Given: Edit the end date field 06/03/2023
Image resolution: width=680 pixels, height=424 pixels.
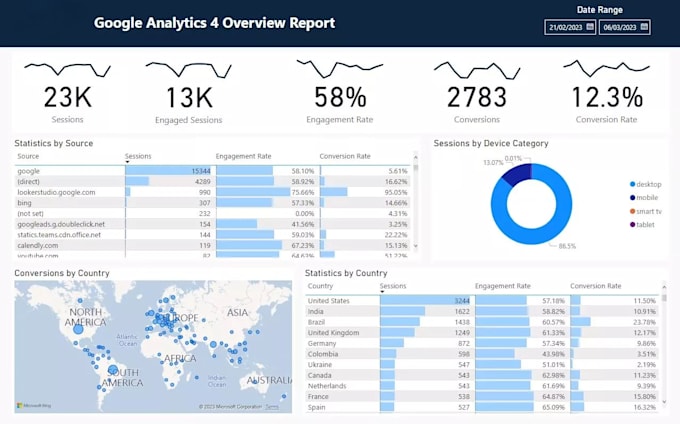Looking at the screenshot, I should tap(624, 27).
